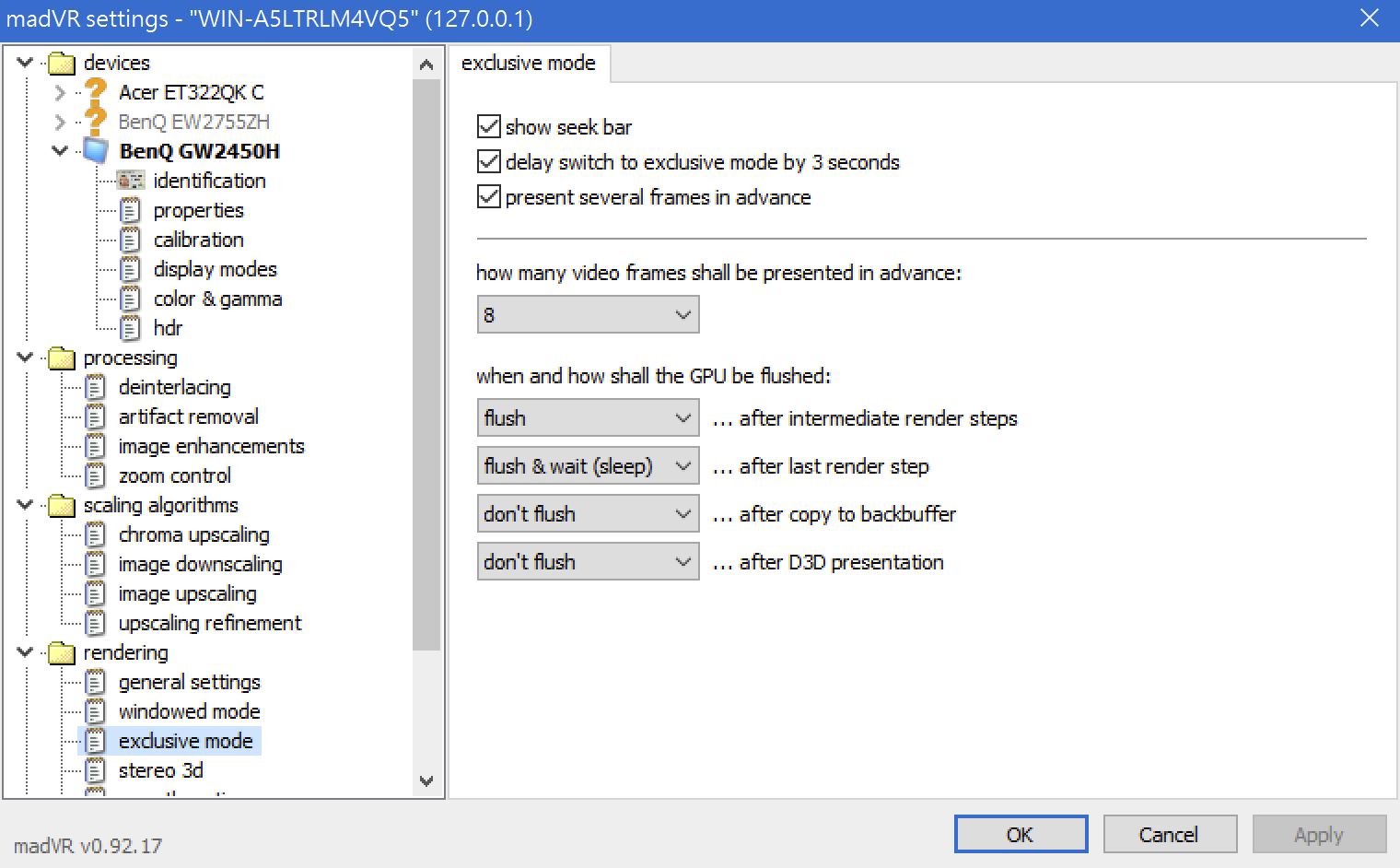Select the general settings tree item
1400x868 pixels.
(189, 682)
